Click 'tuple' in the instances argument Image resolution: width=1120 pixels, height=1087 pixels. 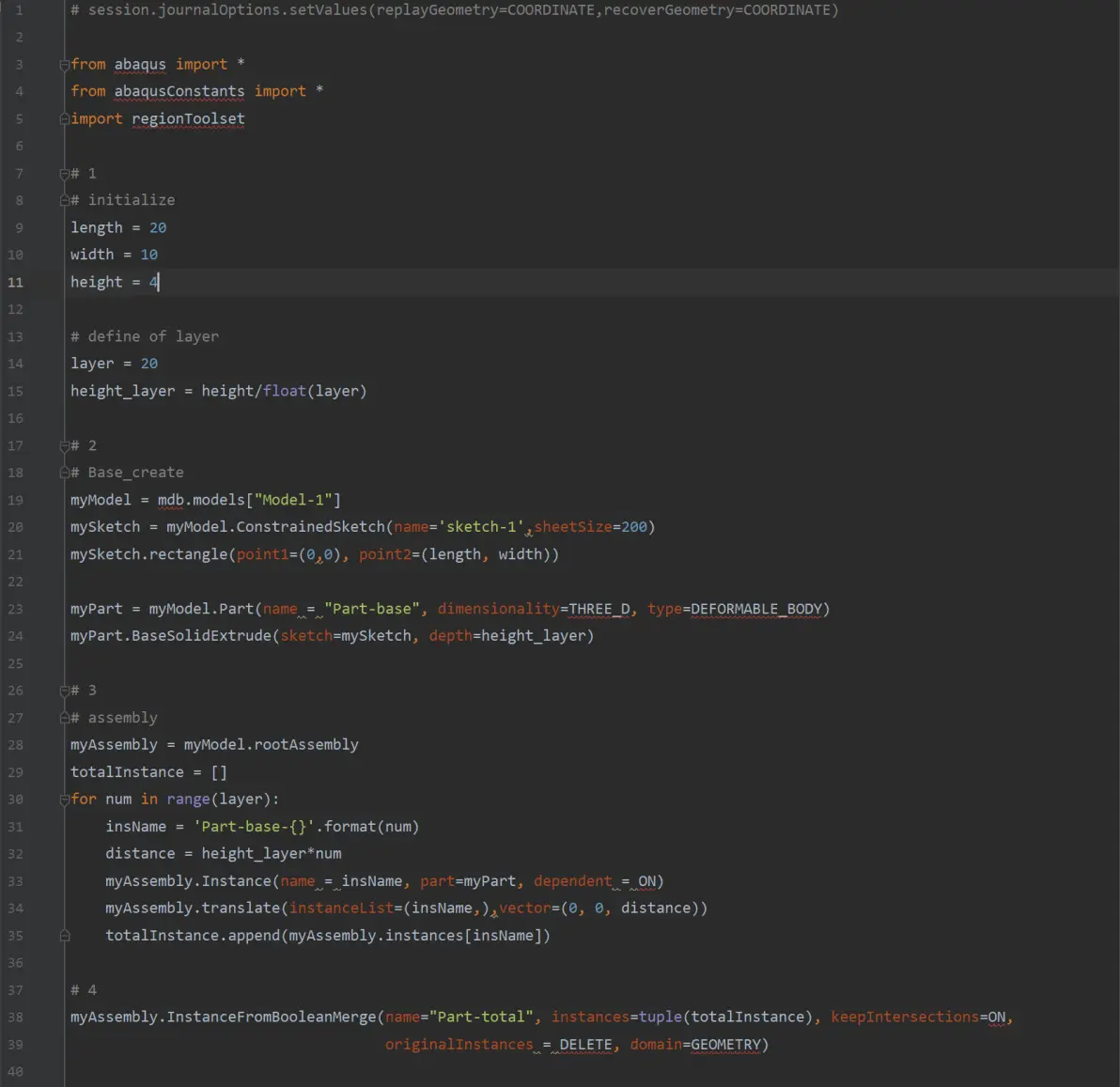coord(661,1017)
